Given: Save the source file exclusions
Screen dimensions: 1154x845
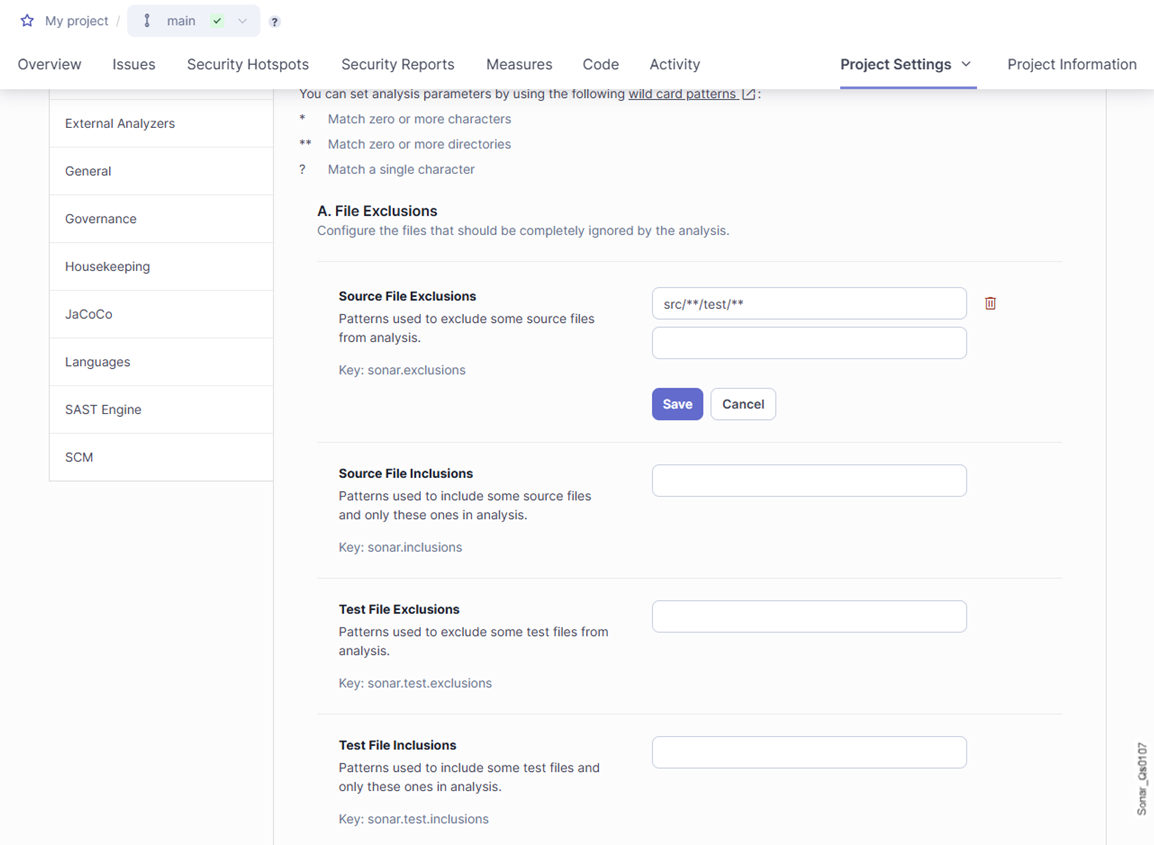Looking at the screenshot, I should point(677,404).
